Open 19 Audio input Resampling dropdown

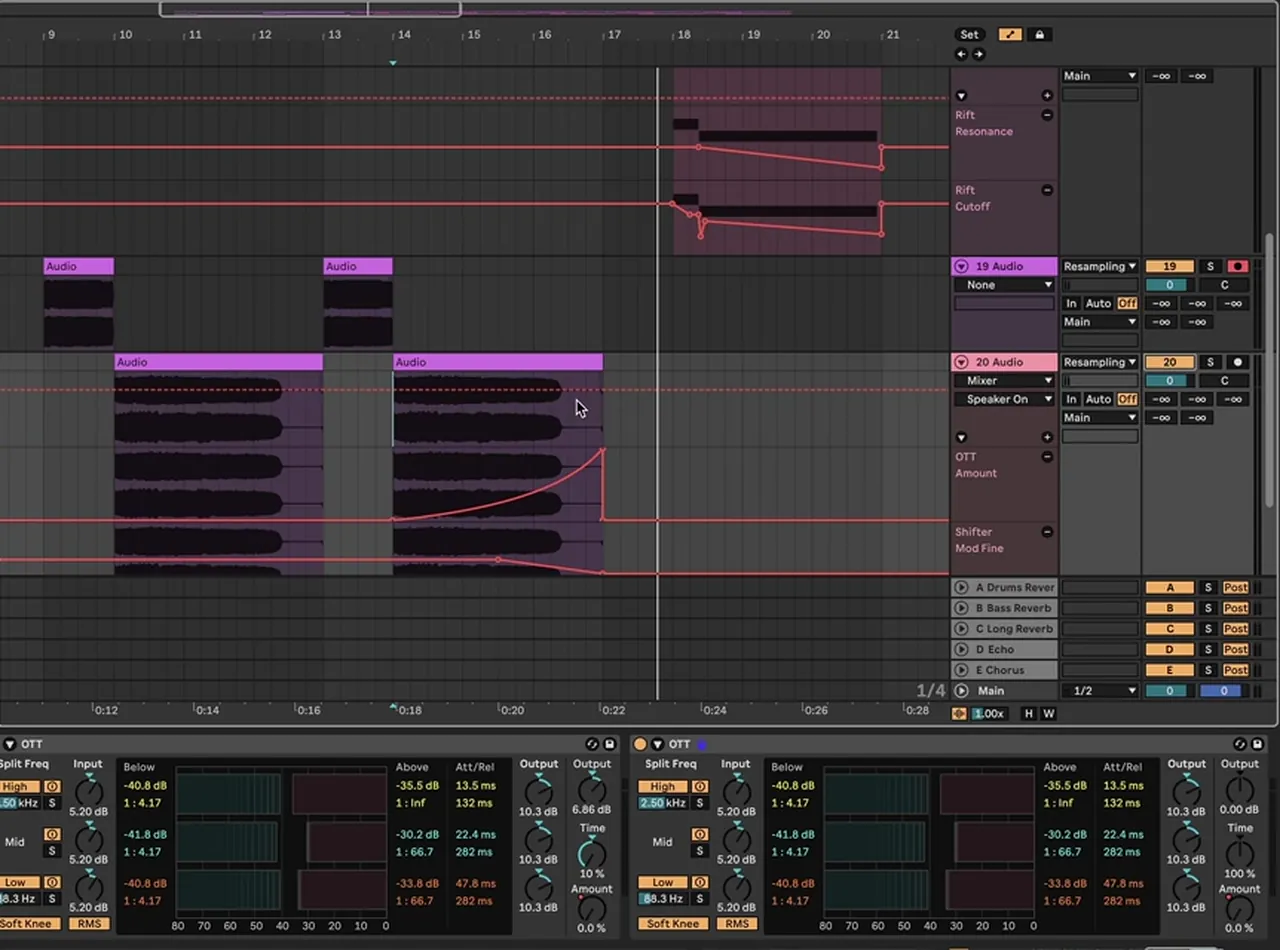pos(1100,267)
